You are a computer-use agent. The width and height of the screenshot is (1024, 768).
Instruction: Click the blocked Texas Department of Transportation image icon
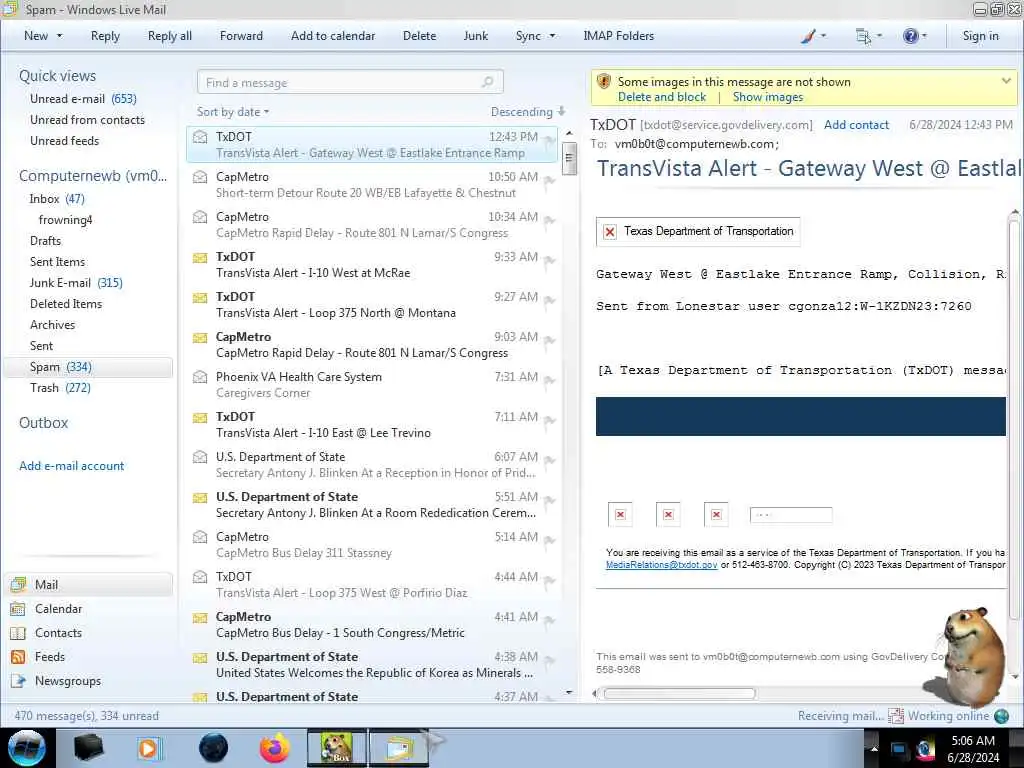[610, 232]
